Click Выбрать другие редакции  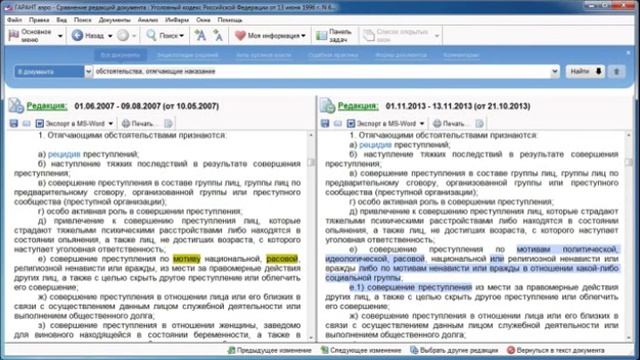coord(454,350)
